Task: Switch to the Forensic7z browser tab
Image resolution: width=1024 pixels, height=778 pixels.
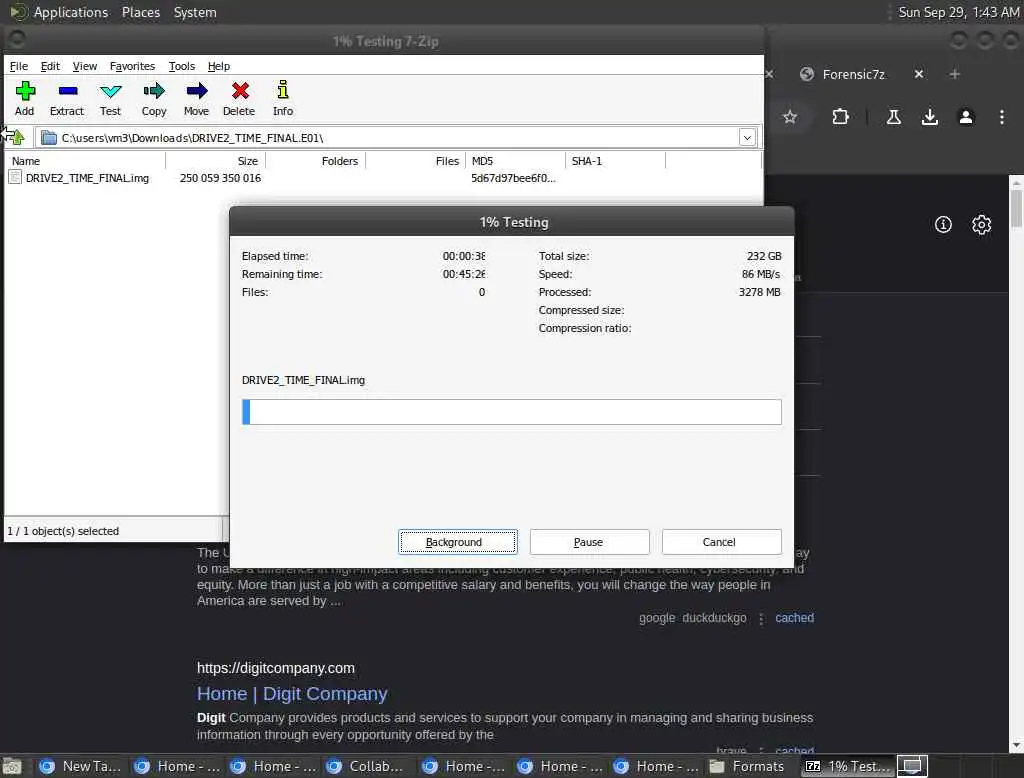Action: coord(854,74)
